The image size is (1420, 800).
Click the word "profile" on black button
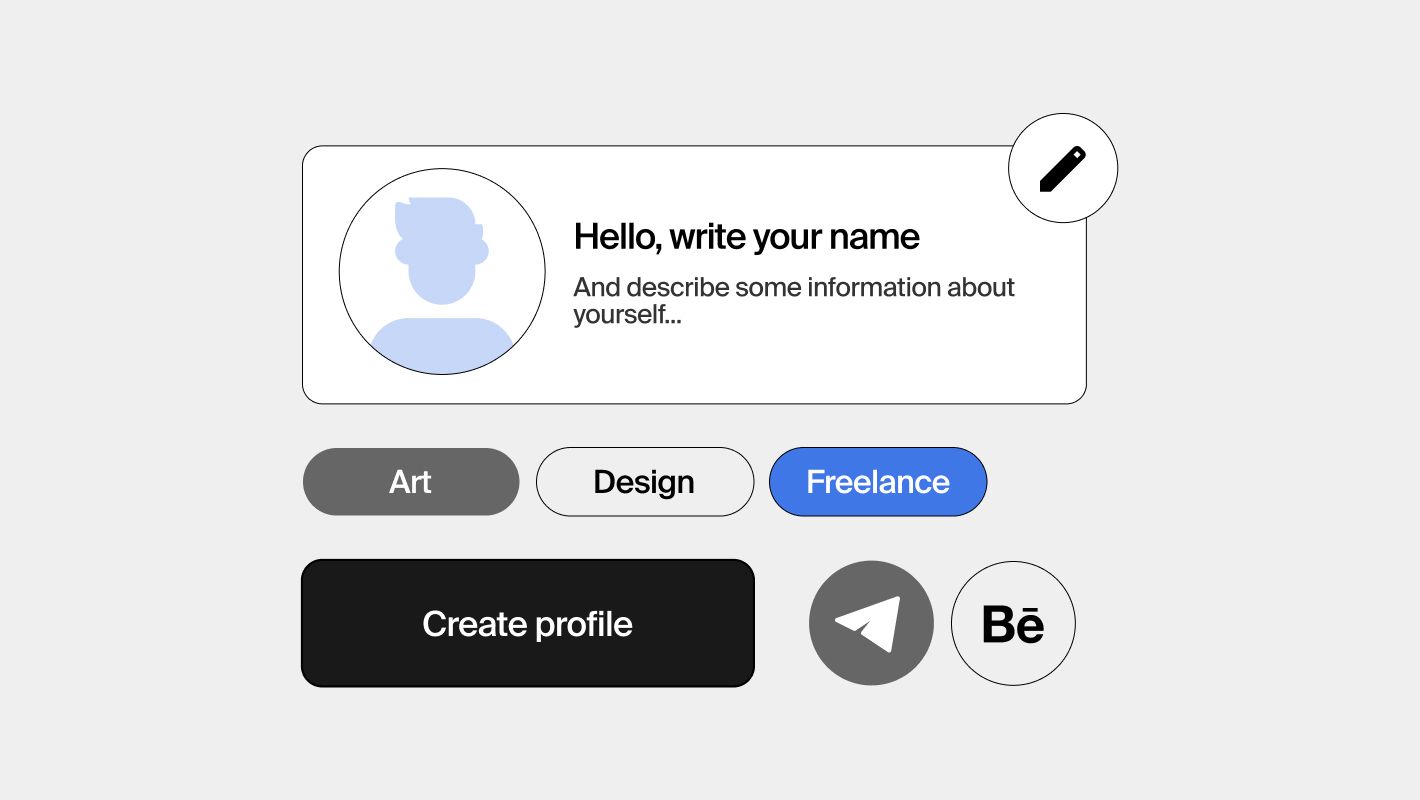pos(583,624)
